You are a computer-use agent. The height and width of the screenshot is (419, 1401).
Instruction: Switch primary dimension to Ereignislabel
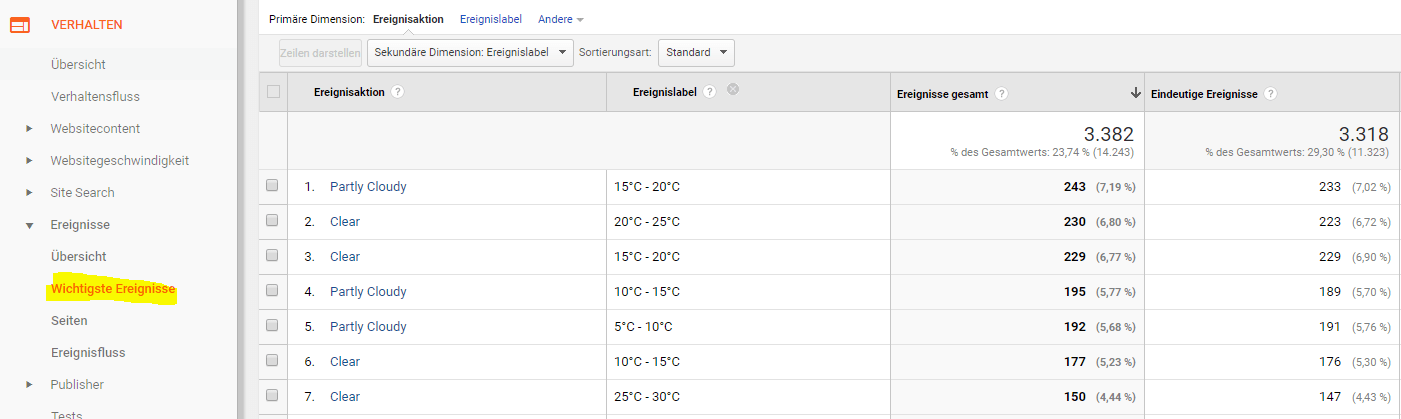coord(491,19)
